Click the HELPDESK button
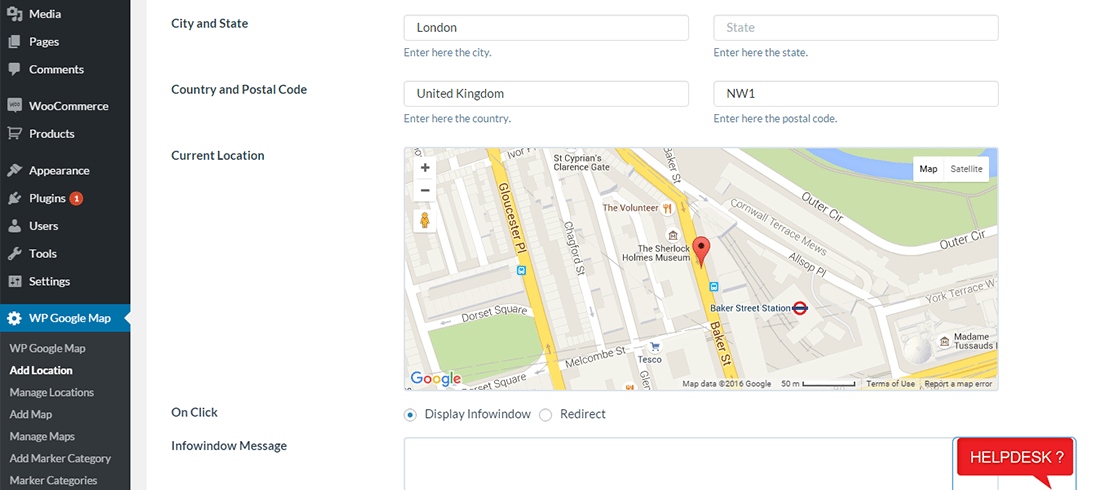 1015,458
